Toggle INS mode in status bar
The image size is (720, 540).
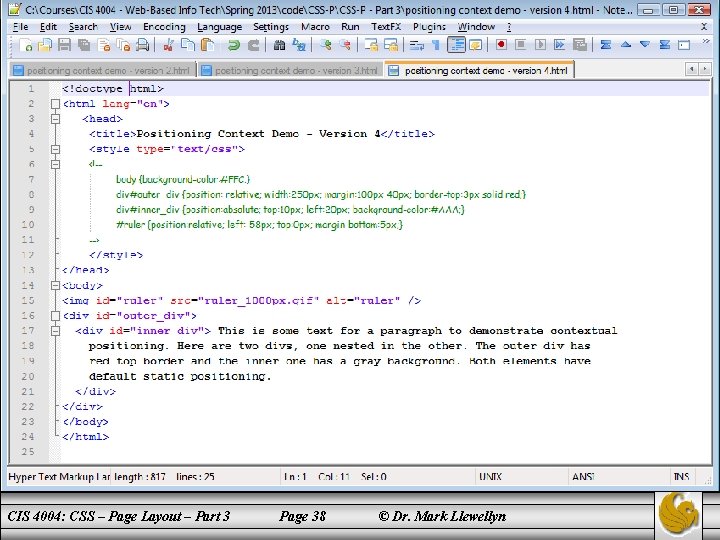coord(681,477)
